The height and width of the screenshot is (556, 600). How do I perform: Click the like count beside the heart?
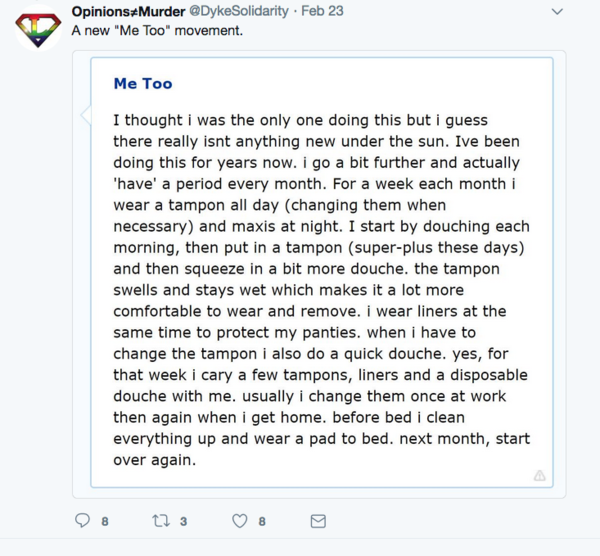click(x=261, y=521)
